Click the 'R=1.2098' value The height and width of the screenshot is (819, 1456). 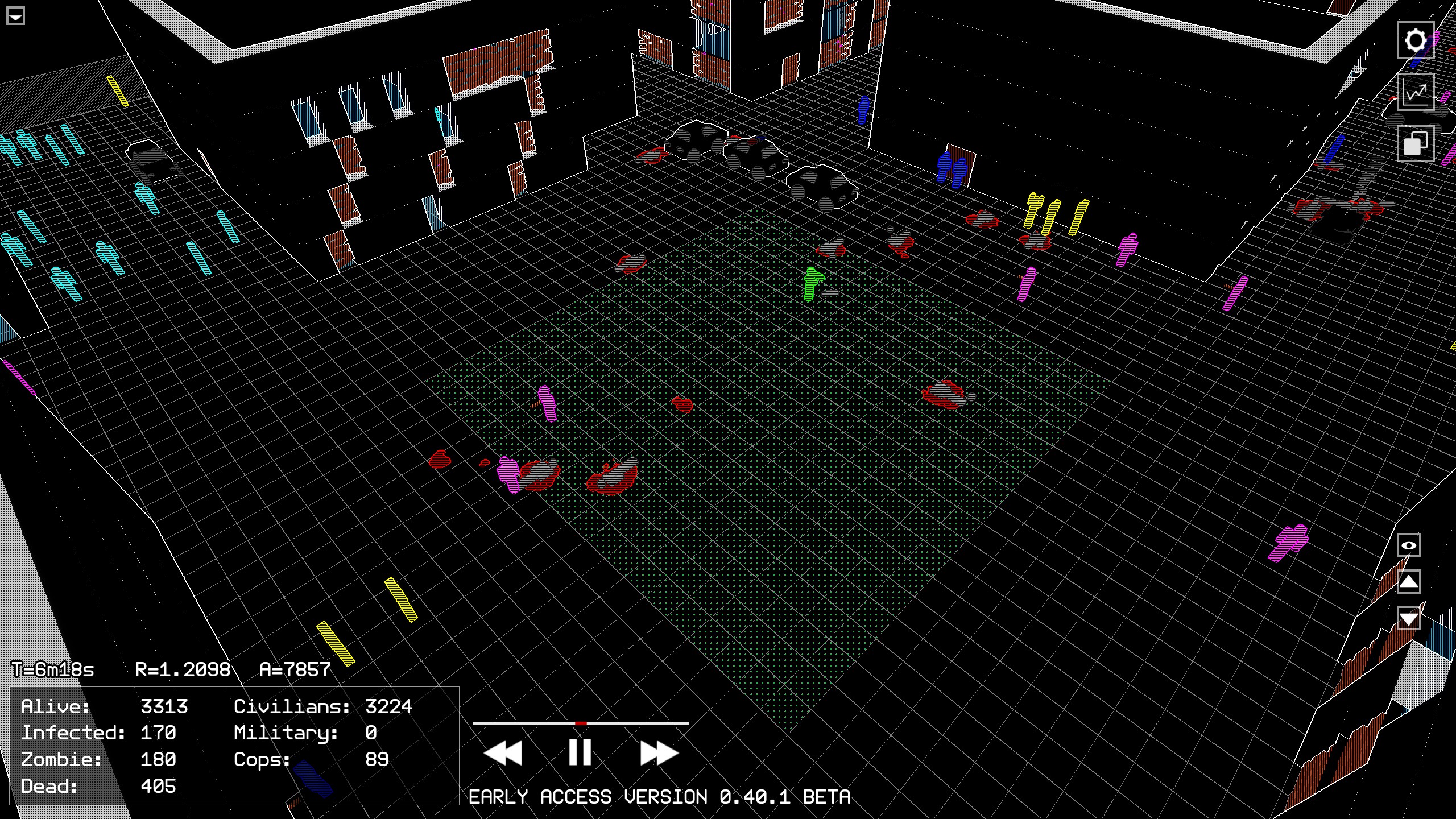(183, 670)
